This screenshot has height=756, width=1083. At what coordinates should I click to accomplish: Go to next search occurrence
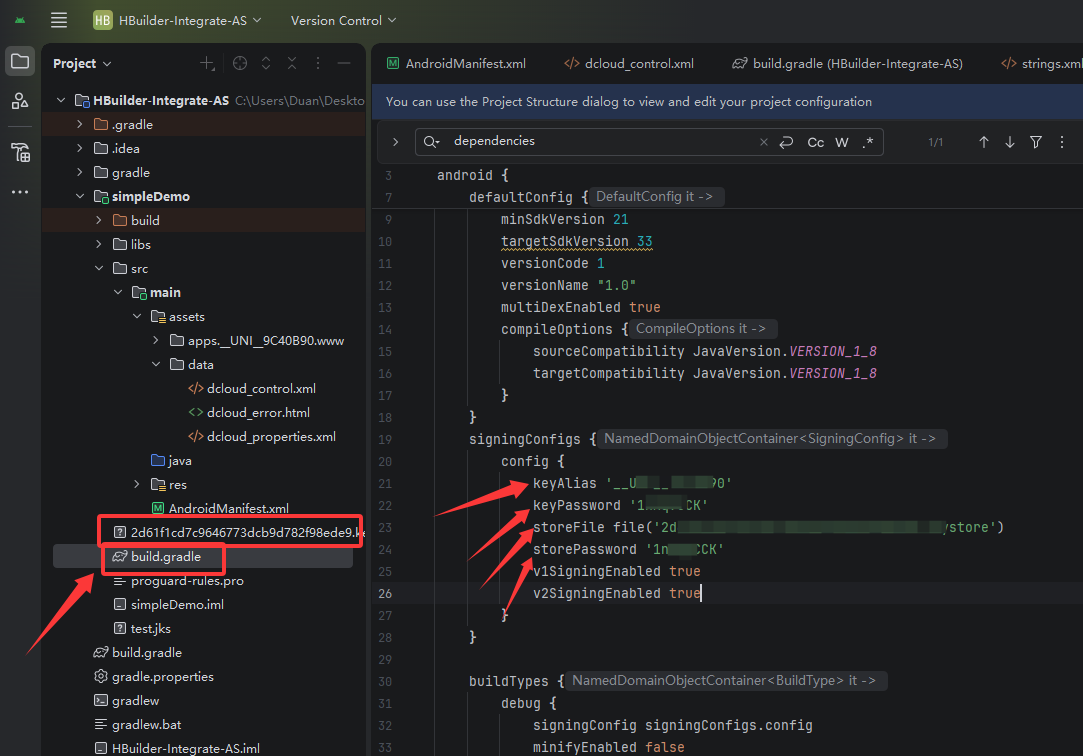[1010, 142]
